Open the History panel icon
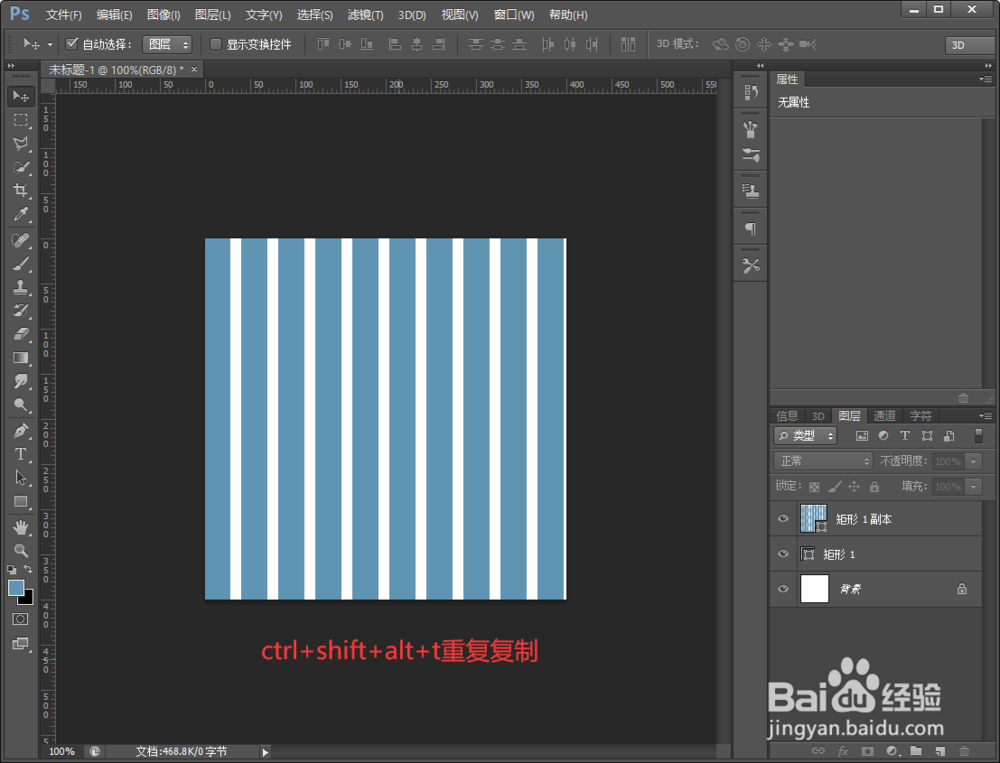This screenshot has height=763, width=1000. pyautogui.click(x=751, y=93)
